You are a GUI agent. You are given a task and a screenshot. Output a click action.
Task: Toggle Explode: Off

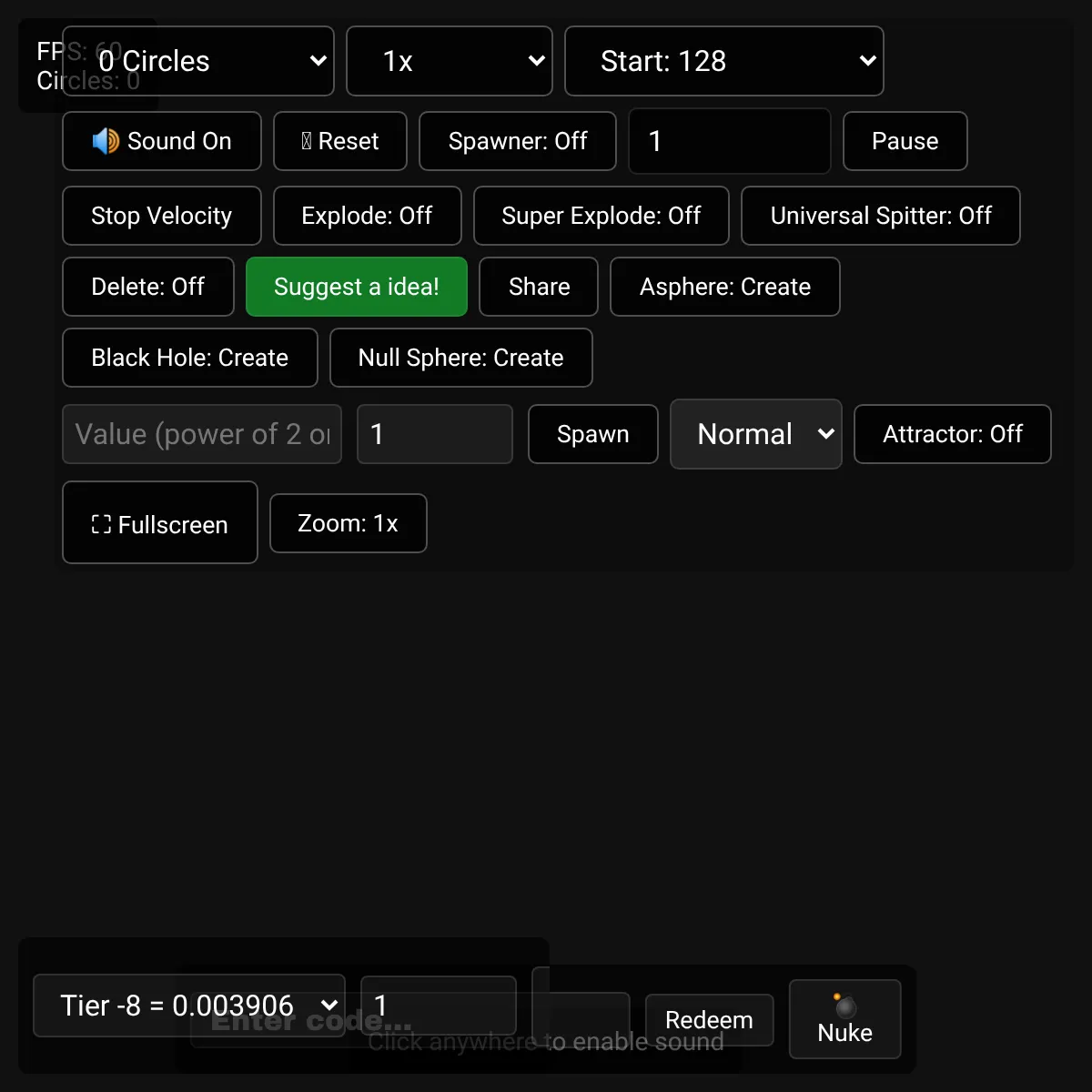tap(368, 216)
